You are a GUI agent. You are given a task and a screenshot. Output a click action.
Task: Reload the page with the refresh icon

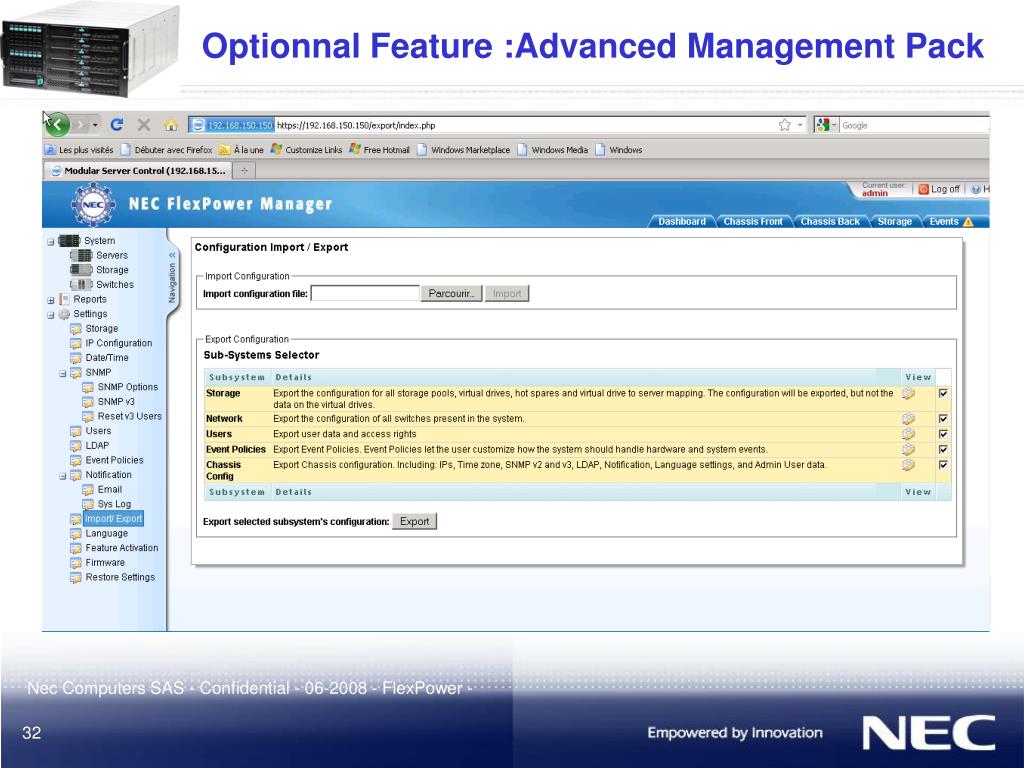(x=117, y=125)
